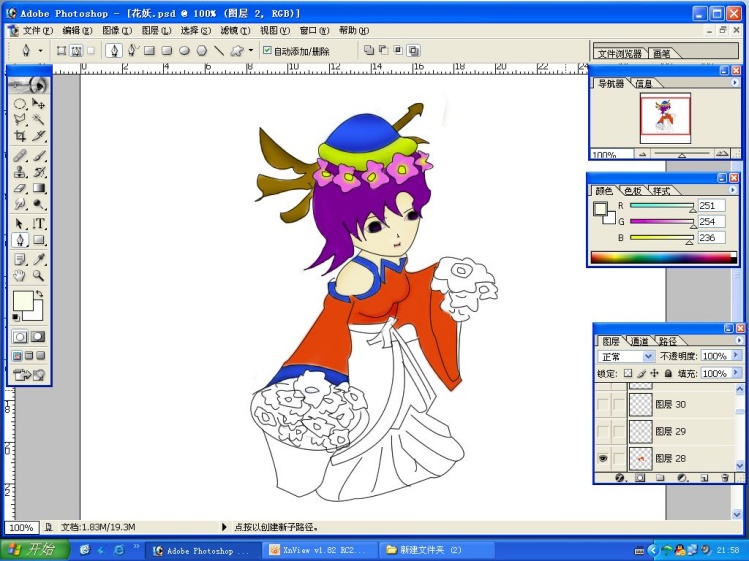Image resolution: width=749 pixels, height=561 pixels.
Task: Toggle lock all padlock icon
Action: click(x=668, y=373)
